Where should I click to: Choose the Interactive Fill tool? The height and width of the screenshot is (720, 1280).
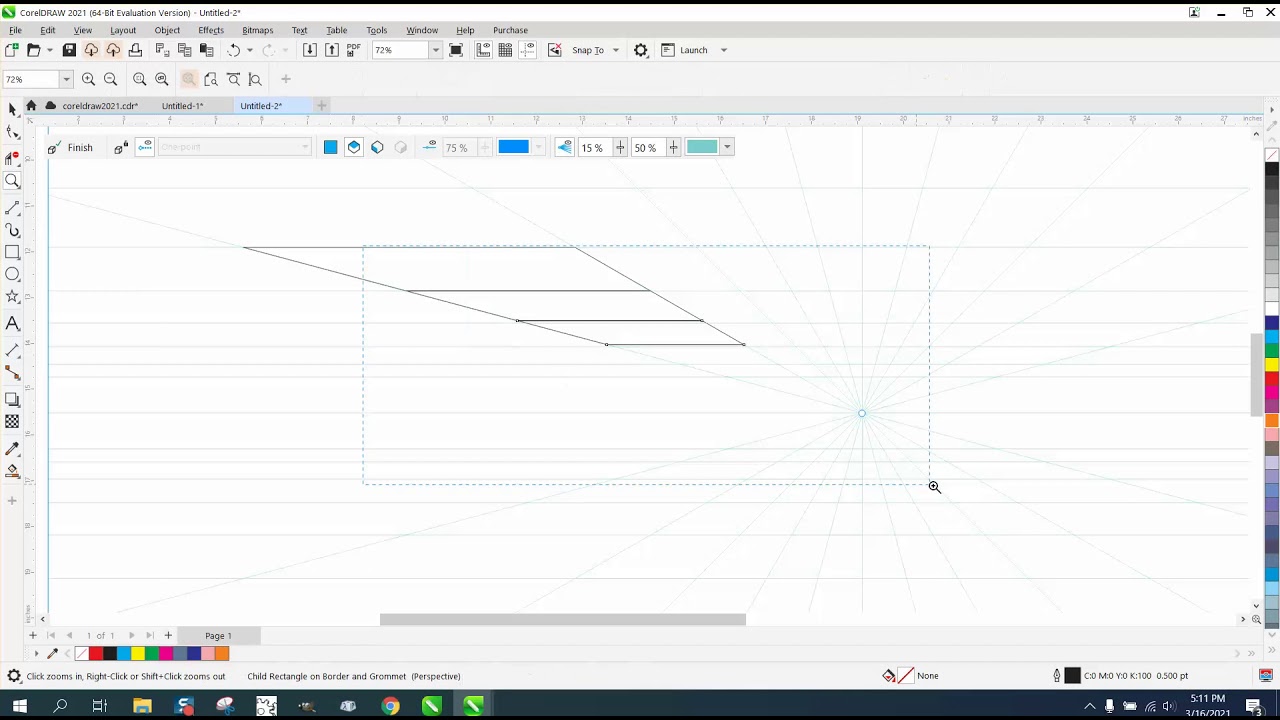(12, 471)
